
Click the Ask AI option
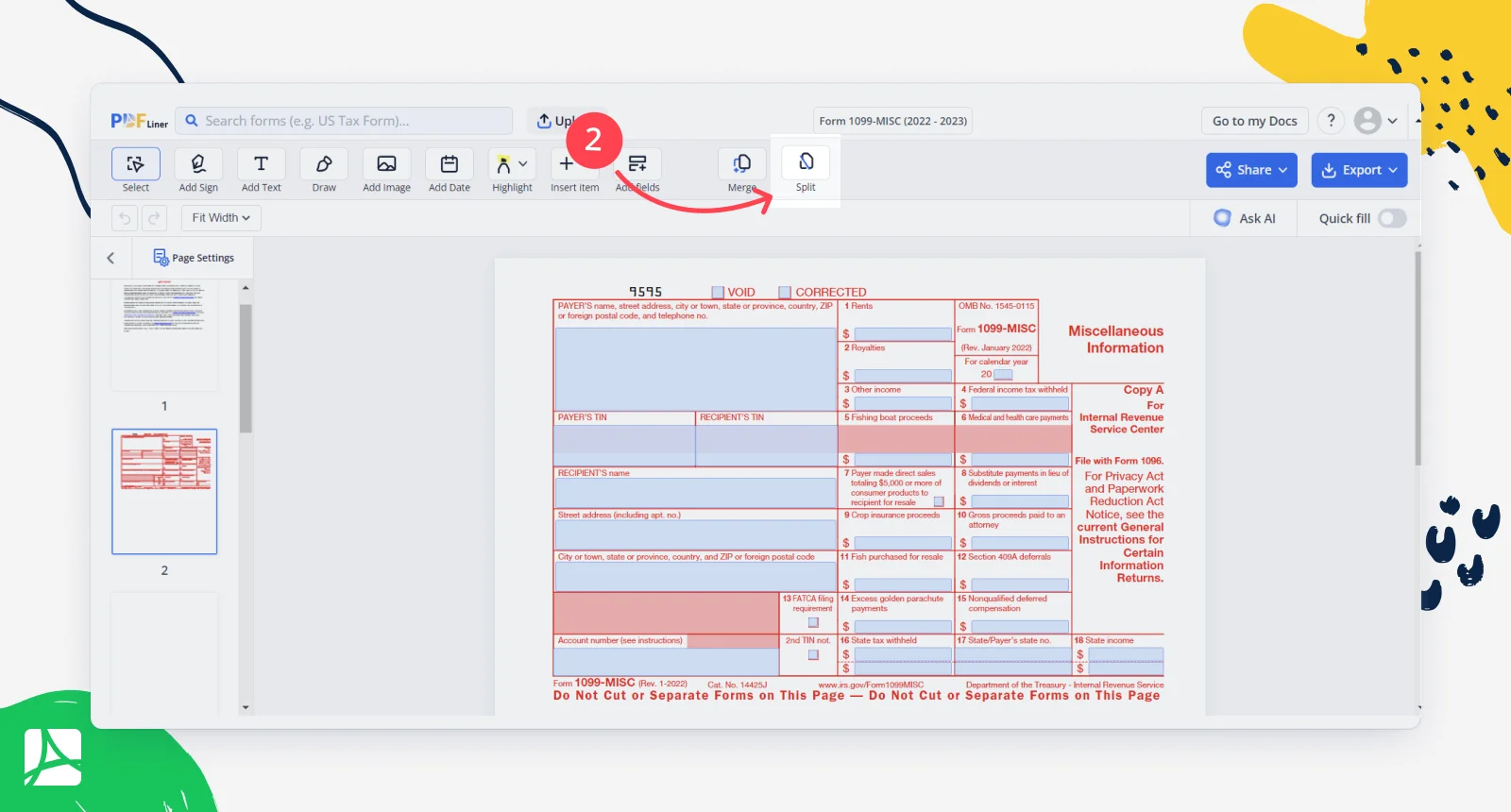pyautogui.click(x=1245, y=218)
